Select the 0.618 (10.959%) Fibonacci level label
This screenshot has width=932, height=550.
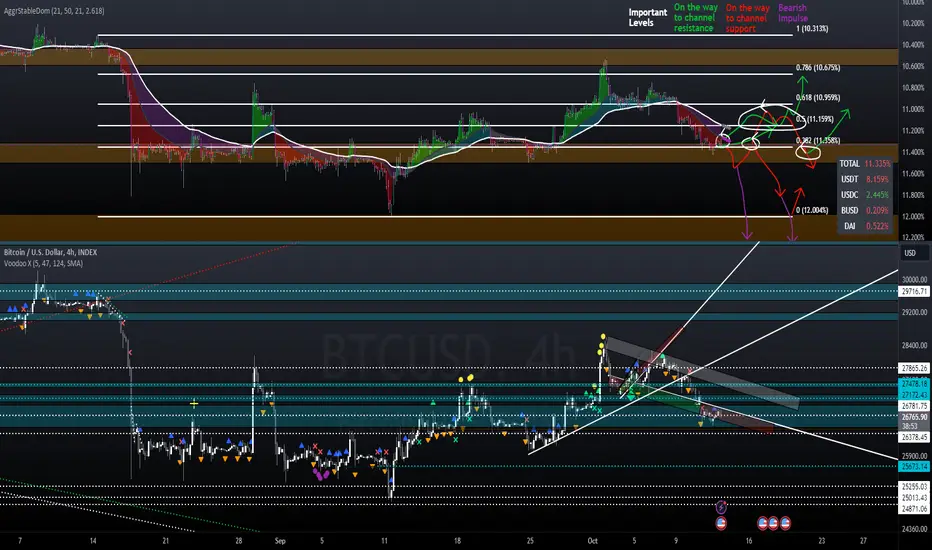(x=818, y=98)
